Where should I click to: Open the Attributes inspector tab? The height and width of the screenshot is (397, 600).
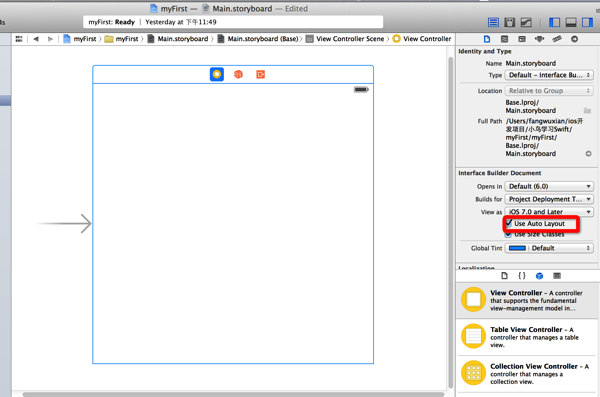click(540, 39)
